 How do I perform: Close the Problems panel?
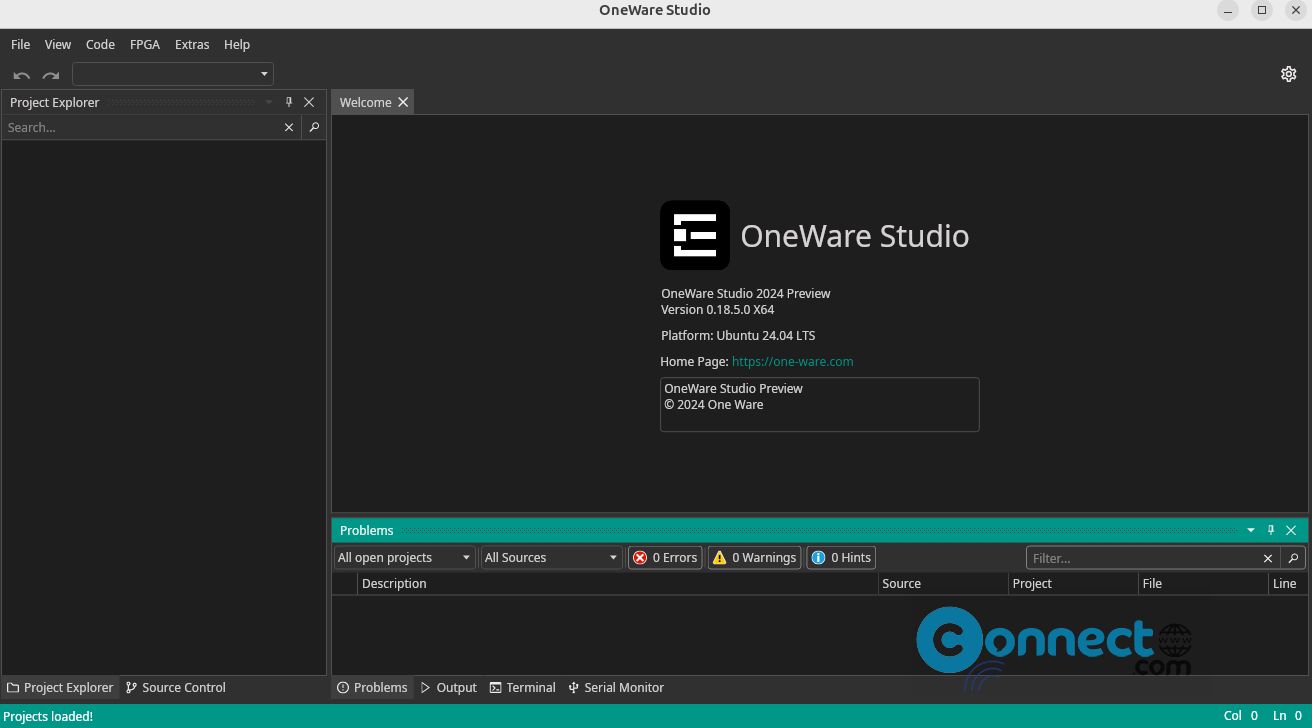point(1291,530)
